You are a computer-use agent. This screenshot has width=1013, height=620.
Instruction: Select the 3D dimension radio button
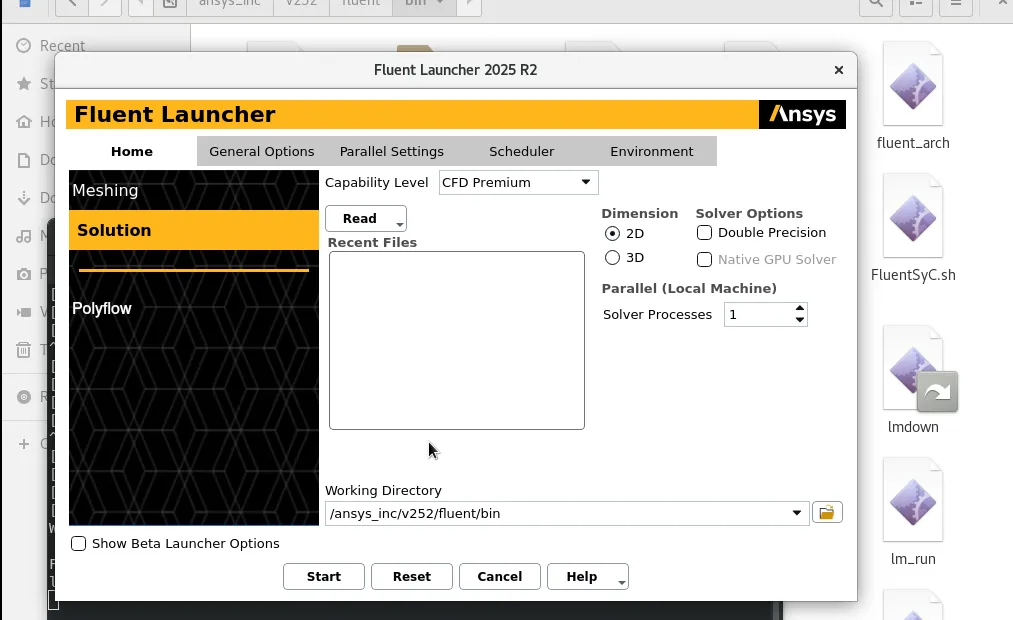click(x=612, y=258)
